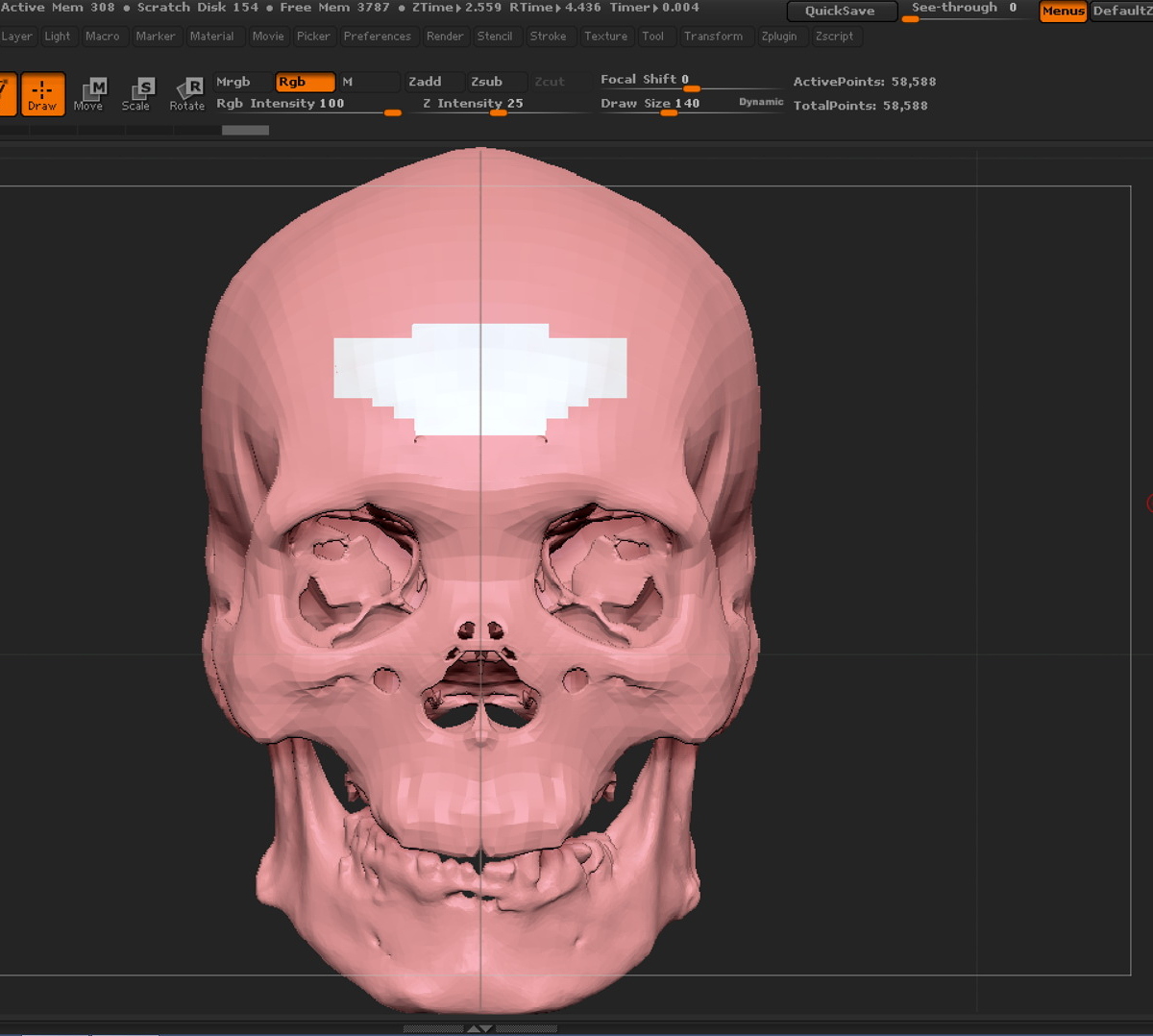The image size is (1153, 1036).
Task: Open the Preferences menu
Action: [378, 37]
